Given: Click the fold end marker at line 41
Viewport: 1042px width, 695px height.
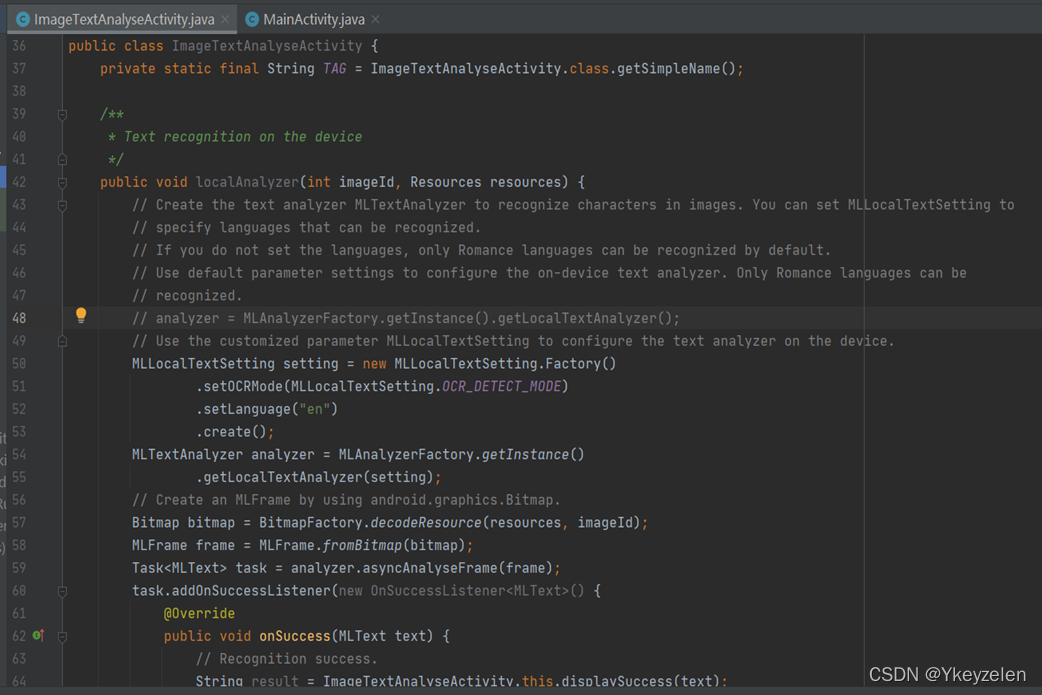Looking at the screenshot, I should [62, 159].
